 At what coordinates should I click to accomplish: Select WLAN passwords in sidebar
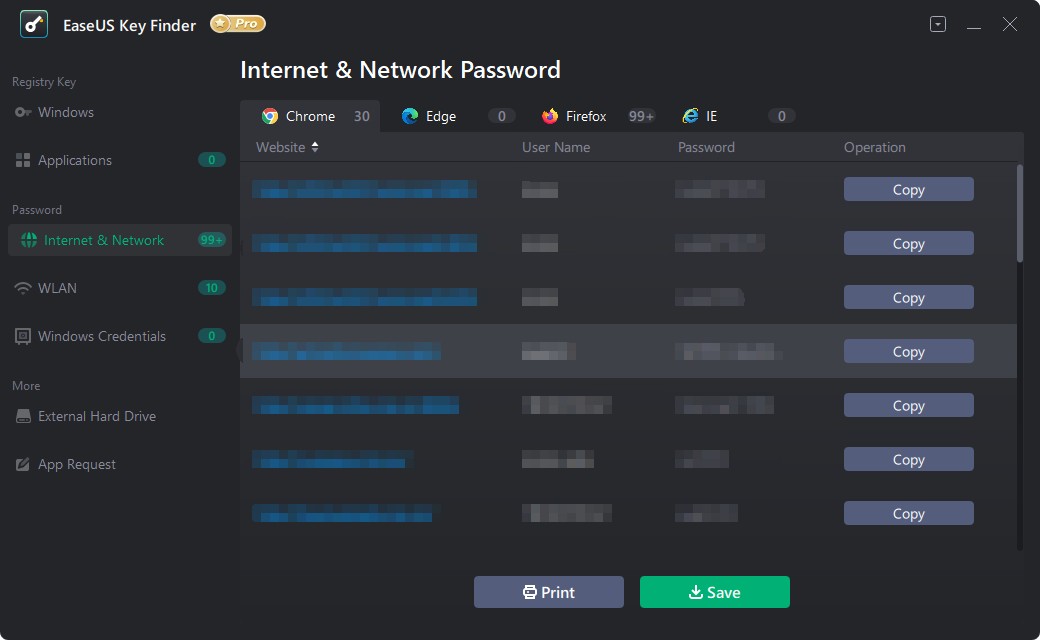click(57, 288)
